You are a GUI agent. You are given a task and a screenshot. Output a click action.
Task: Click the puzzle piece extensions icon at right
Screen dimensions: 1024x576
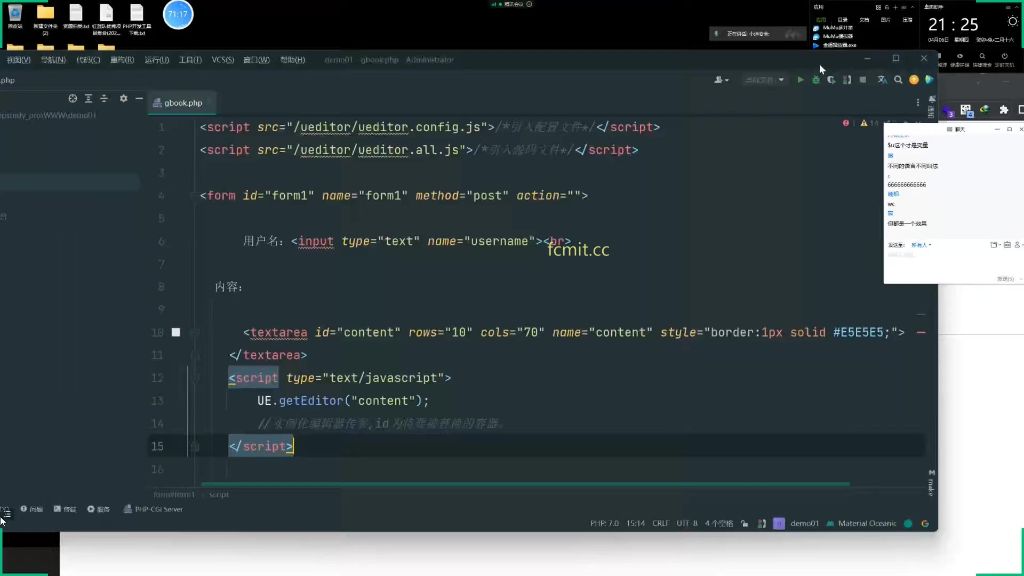click(1004, 110)
